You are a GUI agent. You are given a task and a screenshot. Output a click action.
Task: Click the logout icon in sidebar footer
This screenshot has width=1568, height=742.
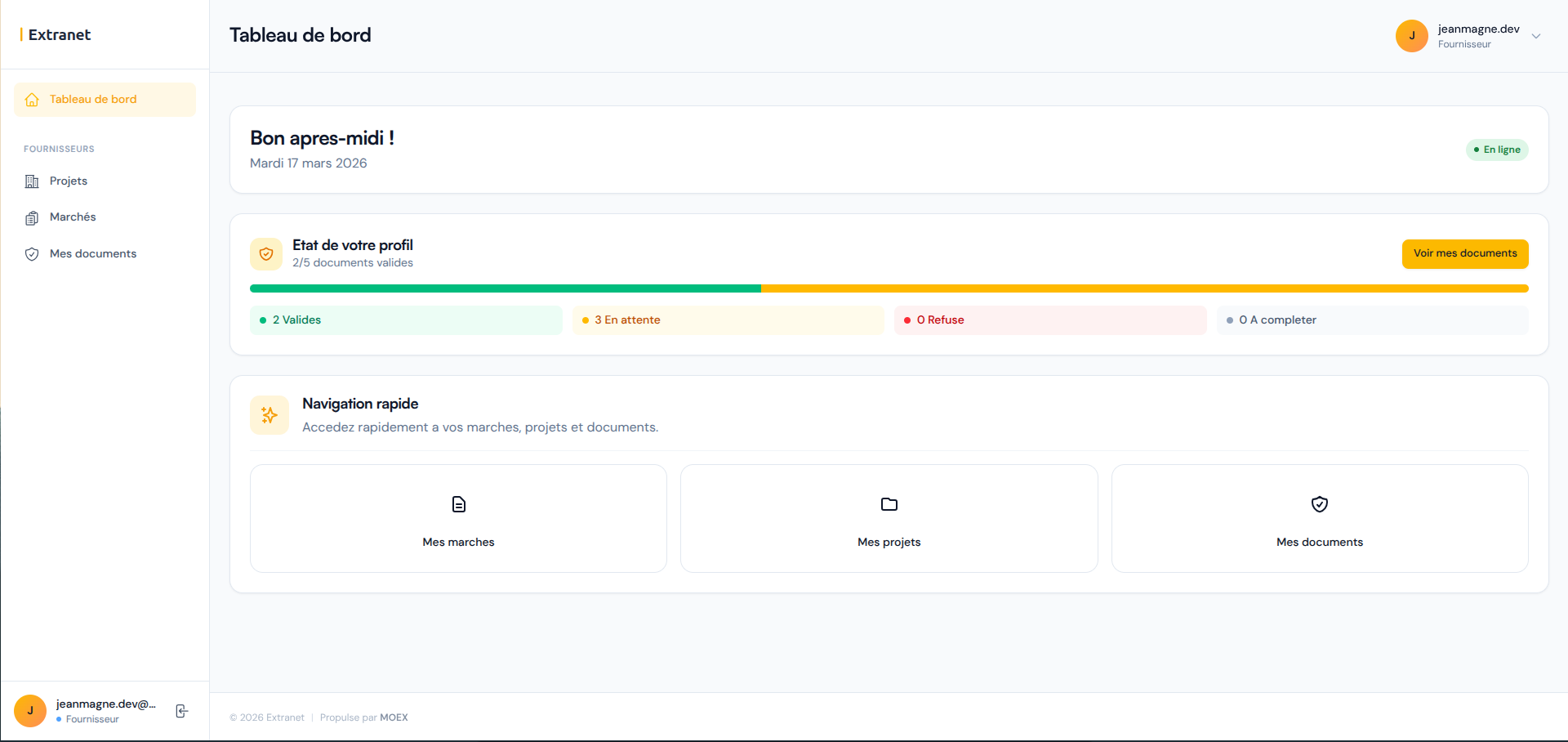click(182, 711)
